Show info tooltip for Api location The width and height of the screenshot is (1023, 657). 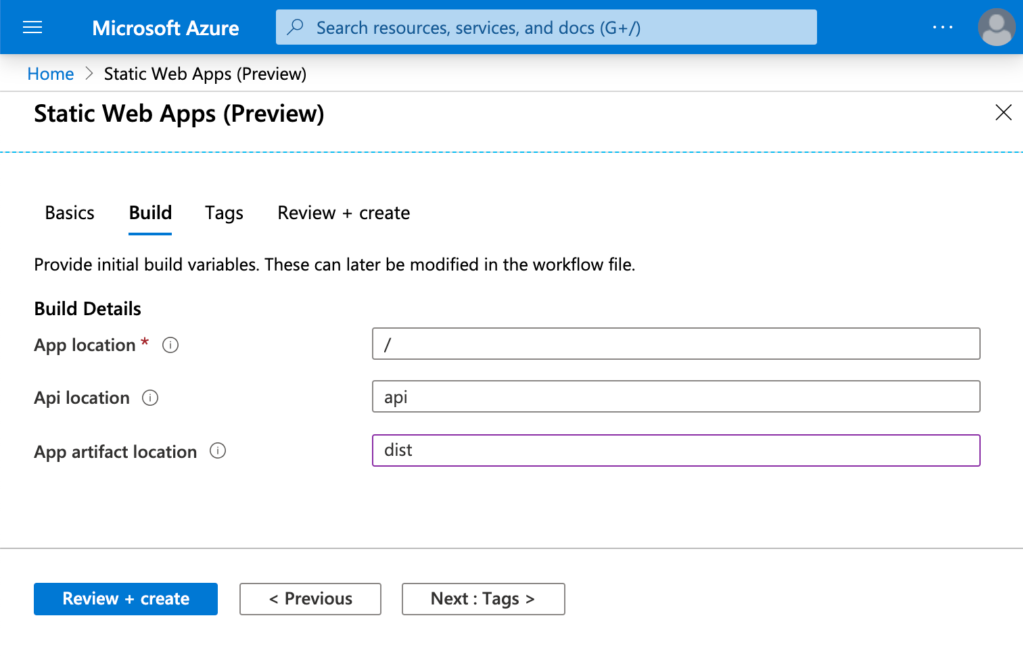[150, 397]
